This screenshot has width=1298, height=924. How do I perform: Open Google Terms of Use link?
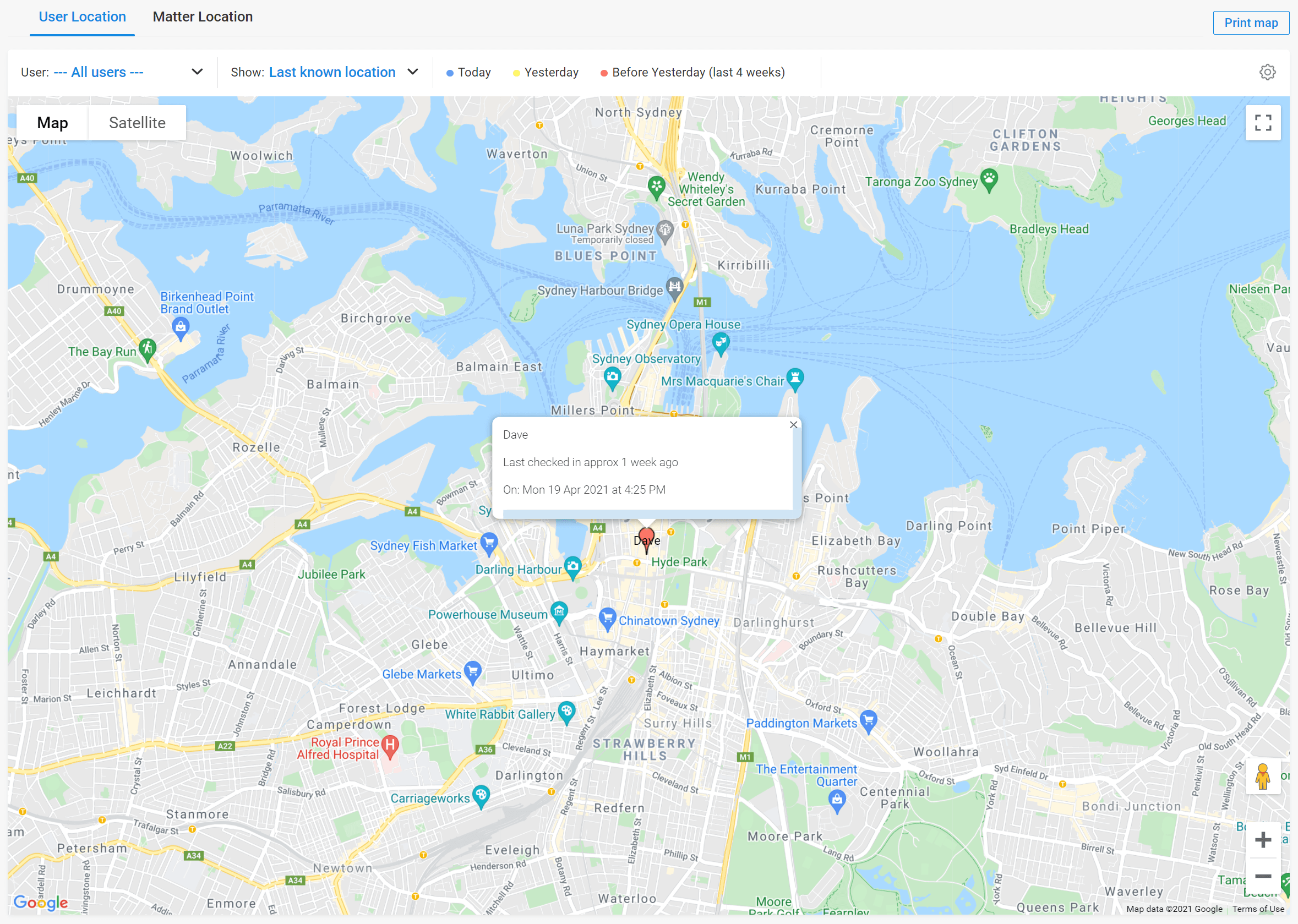pos(1258,909)
